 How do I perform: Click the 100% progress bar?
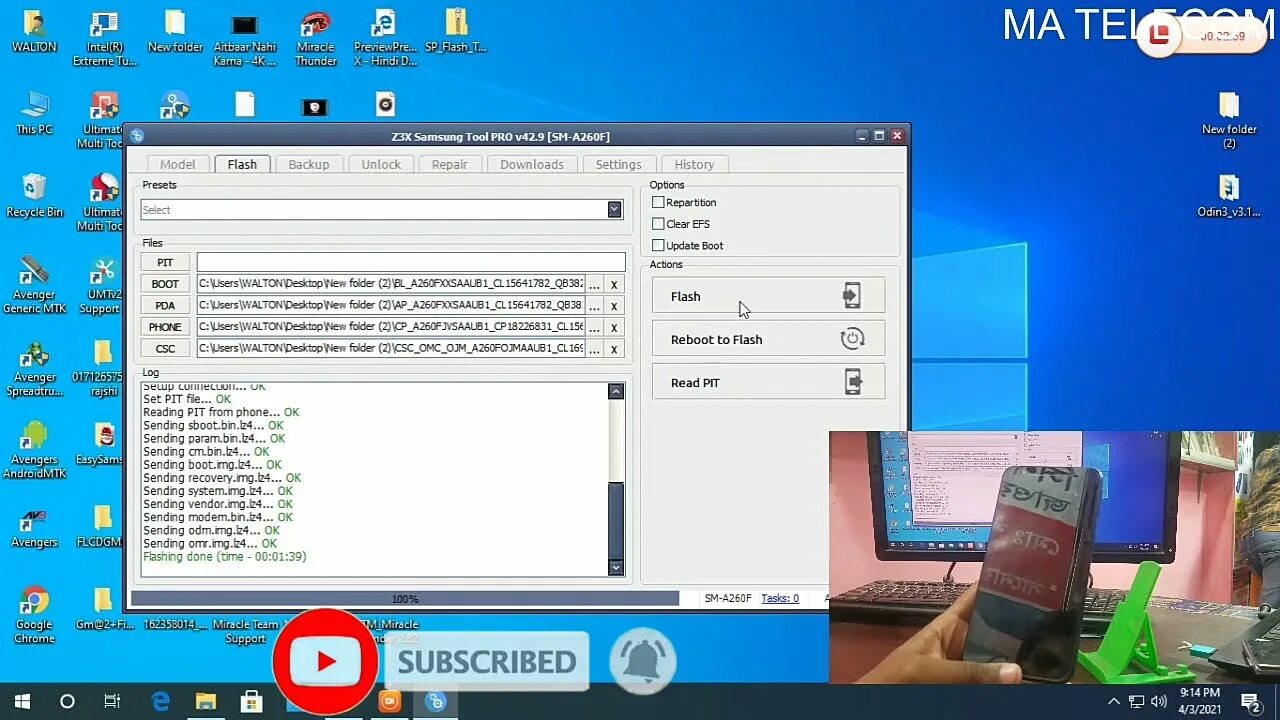click(405, 598)
